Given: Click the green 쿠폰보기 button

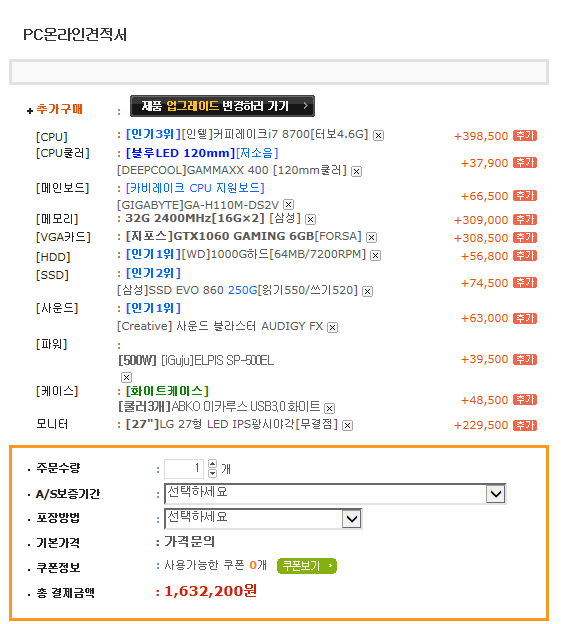Looking at the screenshot, I should (307, 566).
